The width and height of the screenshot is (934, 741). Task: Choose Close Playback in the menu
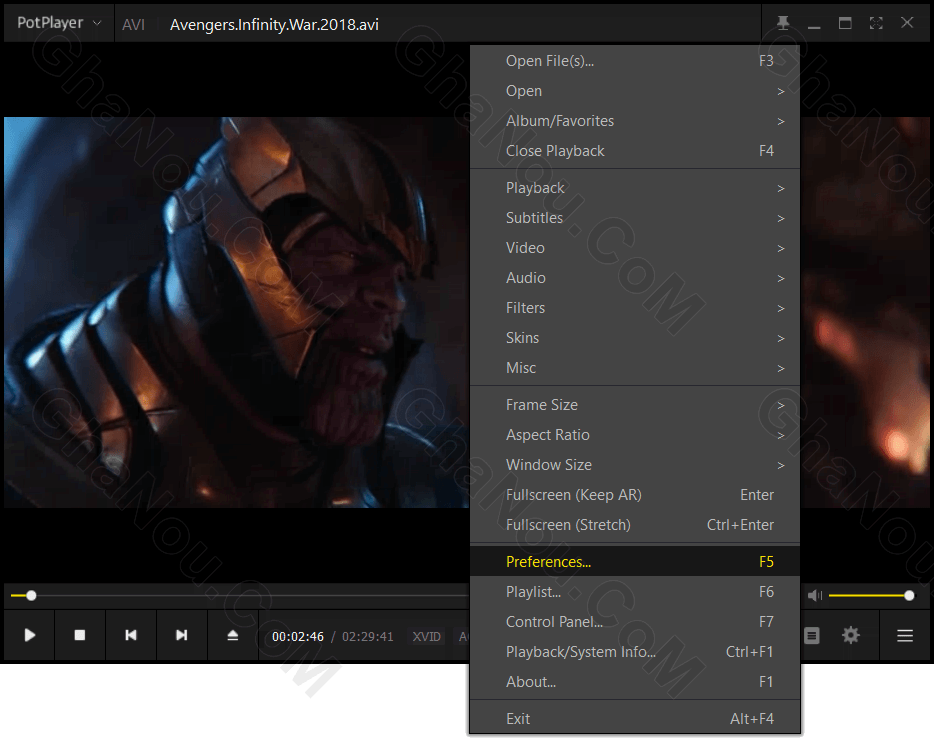pos(635,151)
